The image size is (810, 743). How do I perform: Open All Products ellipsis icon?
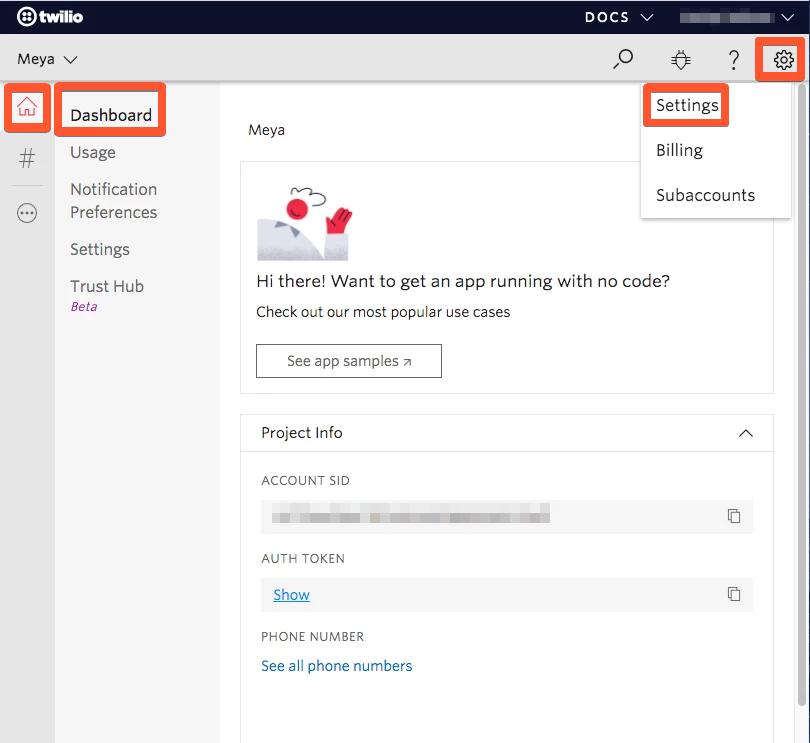click(27, 212)
